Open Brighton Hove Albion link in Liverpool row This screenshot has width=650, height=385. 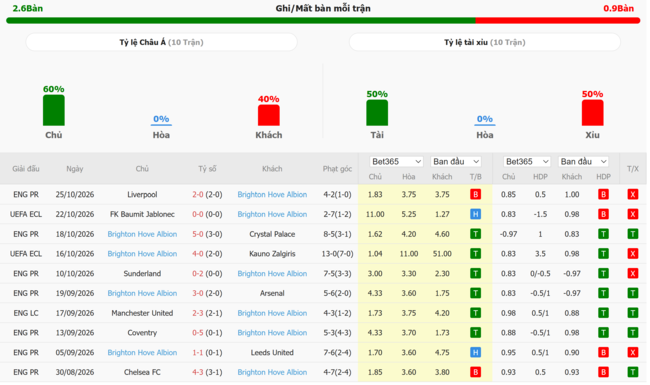point(272,194)
